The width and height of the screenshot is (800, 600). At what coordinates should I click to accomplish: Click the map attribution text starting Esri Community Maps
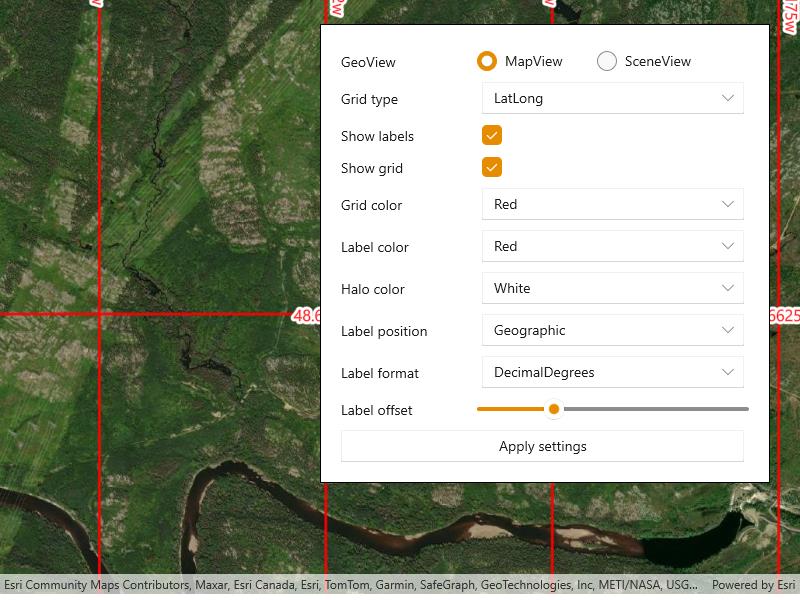351,585
